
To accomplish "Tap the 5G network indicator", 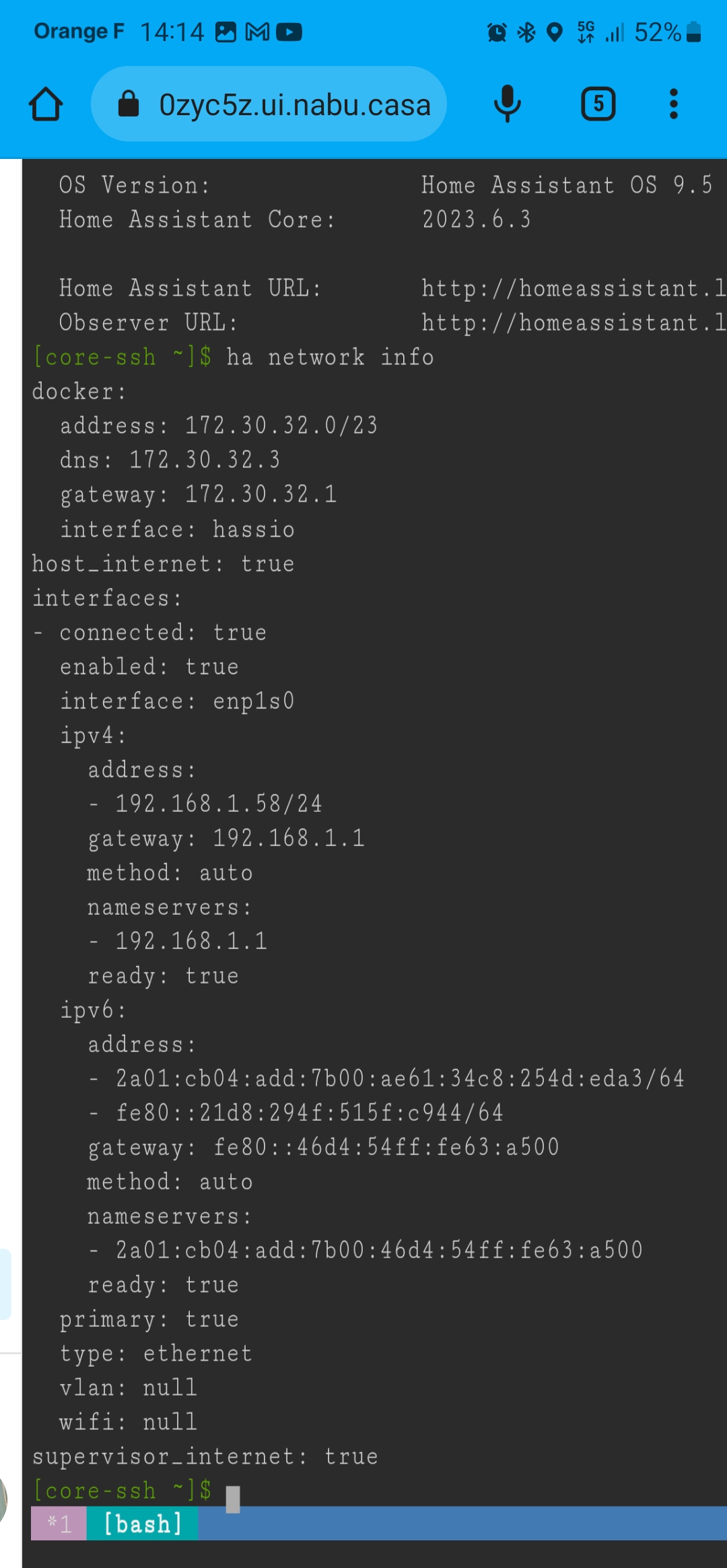I will [x=585, y=31].
